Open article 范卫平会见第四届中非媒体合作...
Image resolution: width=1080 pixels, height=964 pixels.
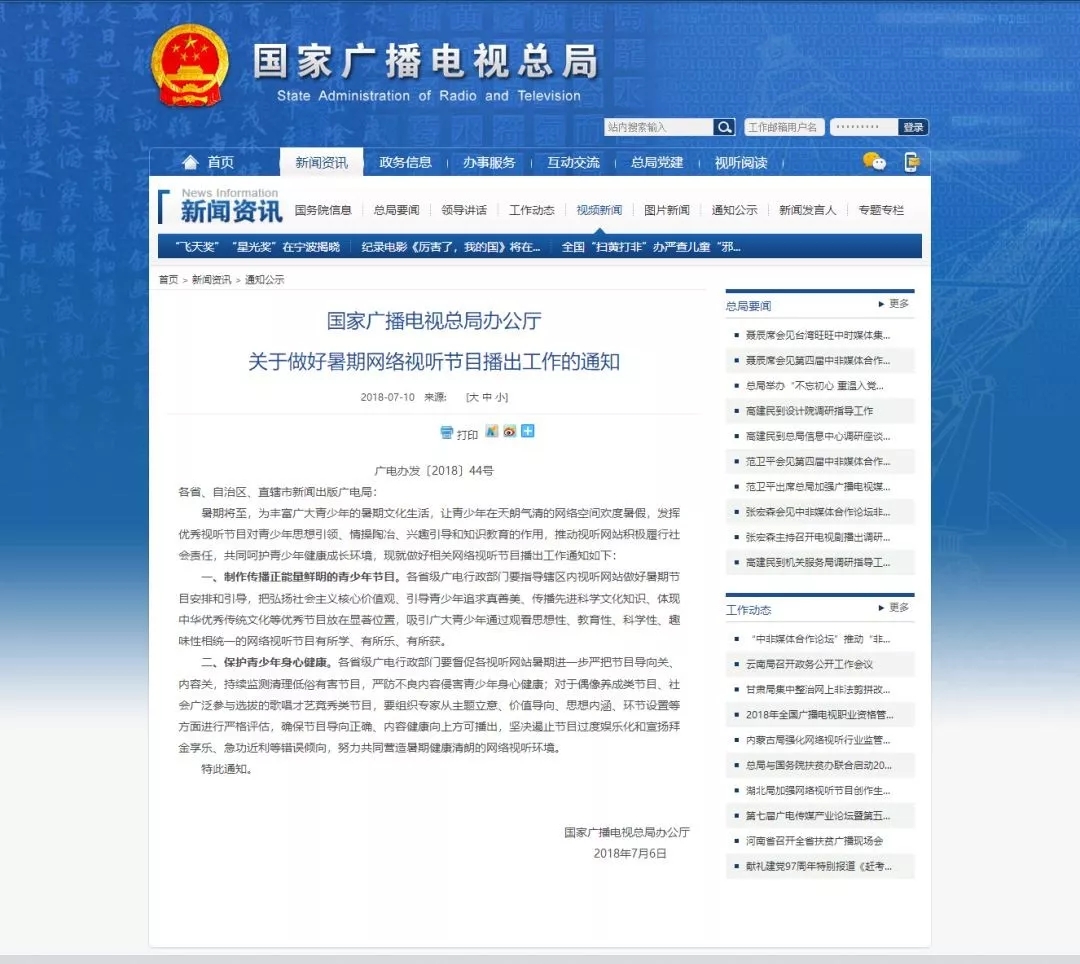click(818, 461)
